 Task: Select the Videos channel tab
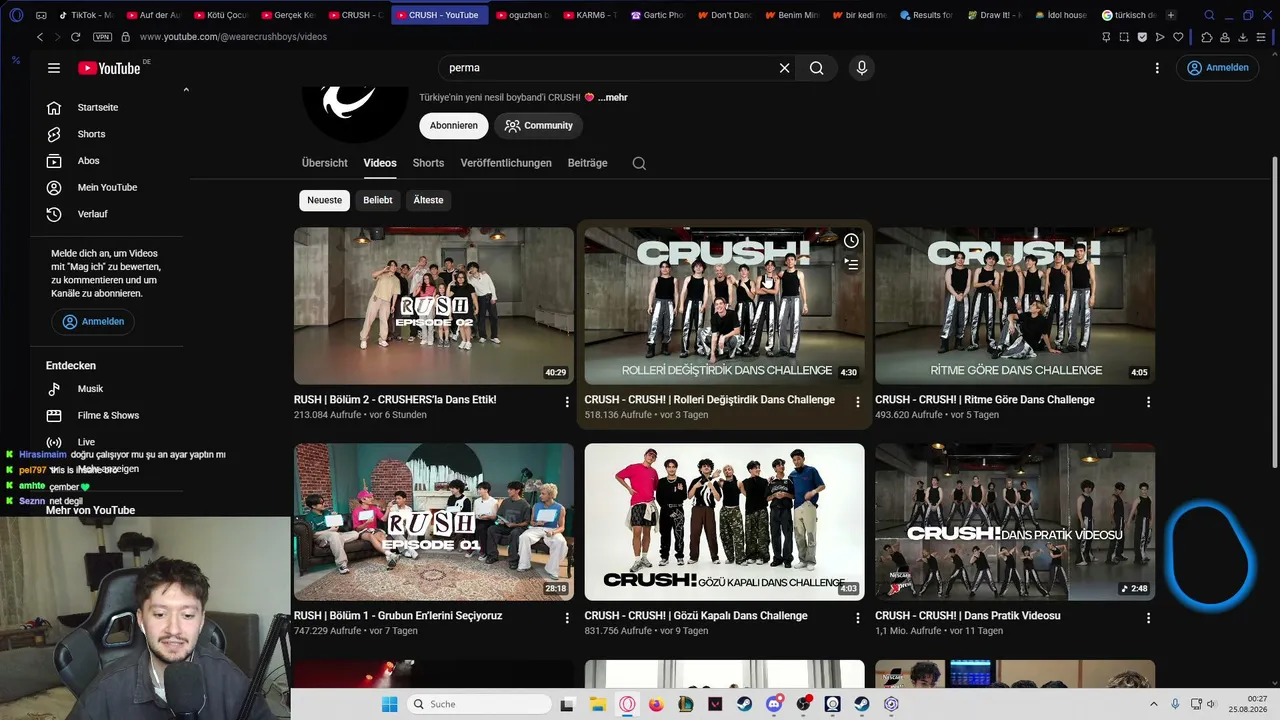coord(380,163)
